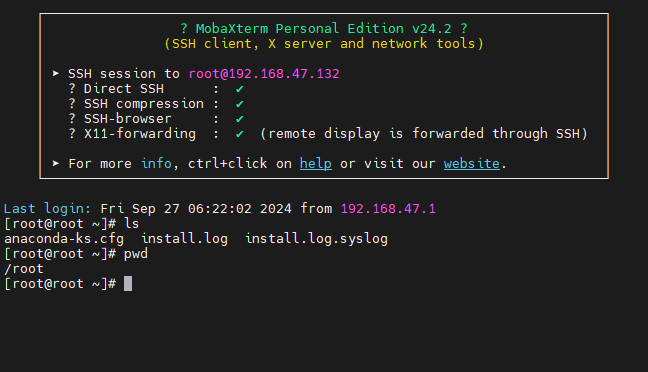Click the SSH-browser line
Image resolution: width=648 pixels, height=372 pixels.
coord(156,119)
